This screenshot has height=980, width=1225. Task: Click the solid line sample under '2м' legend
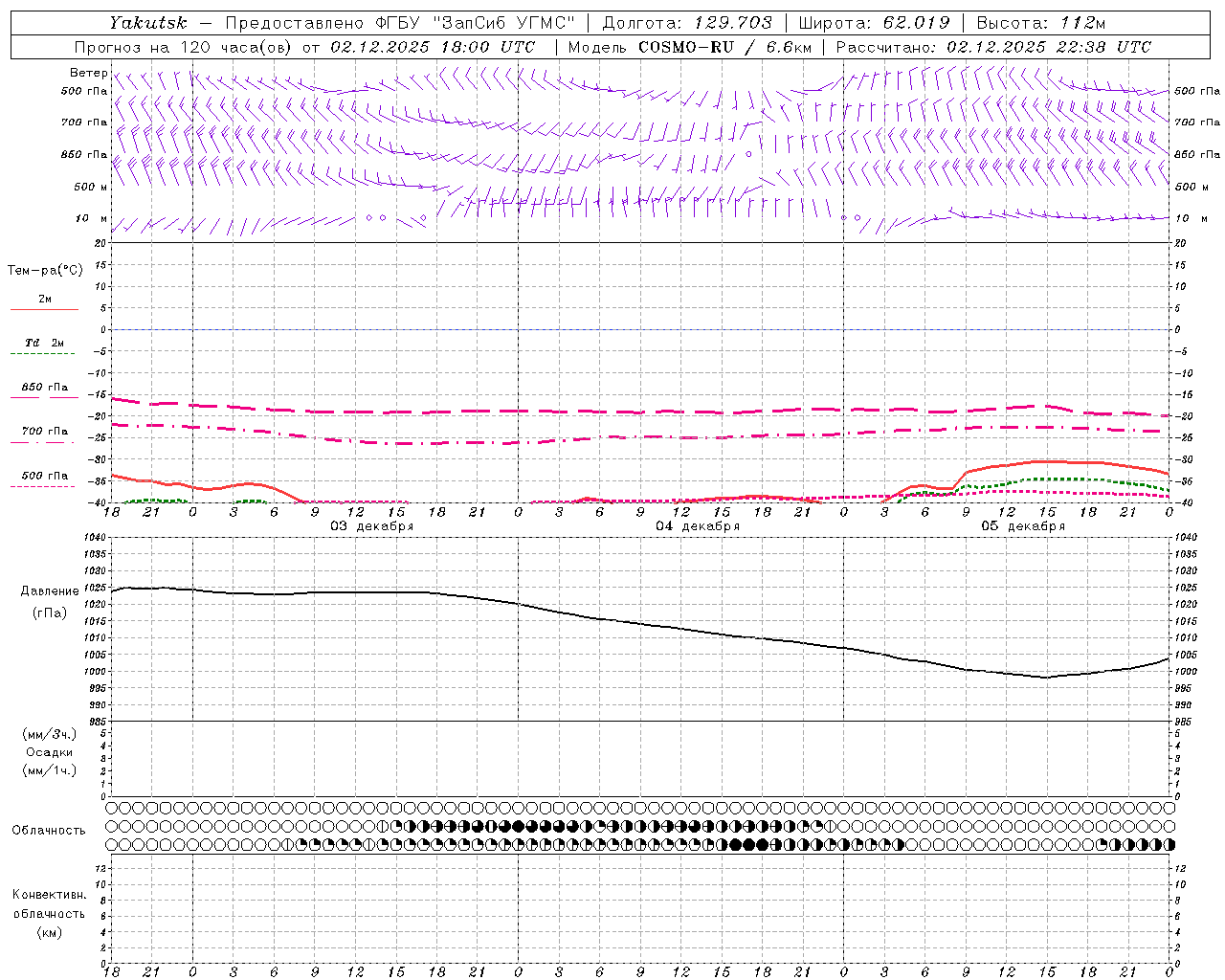[44, 310]
